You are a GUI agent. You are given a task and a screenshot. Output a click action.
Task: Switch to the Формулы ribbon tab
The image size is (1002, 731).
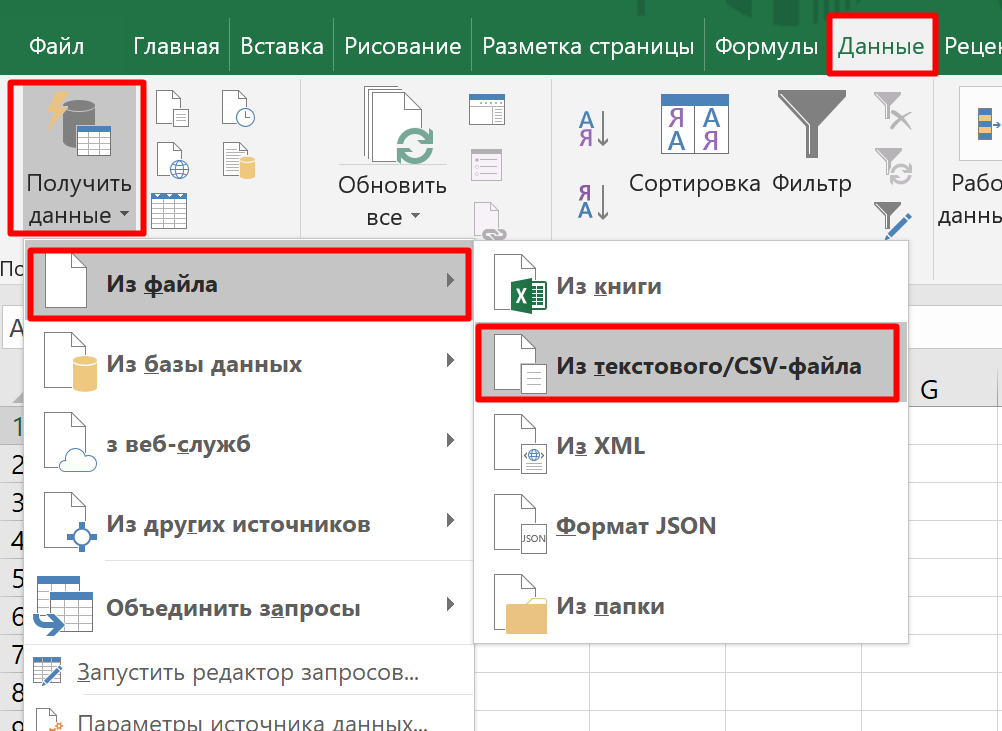[767, 46]
